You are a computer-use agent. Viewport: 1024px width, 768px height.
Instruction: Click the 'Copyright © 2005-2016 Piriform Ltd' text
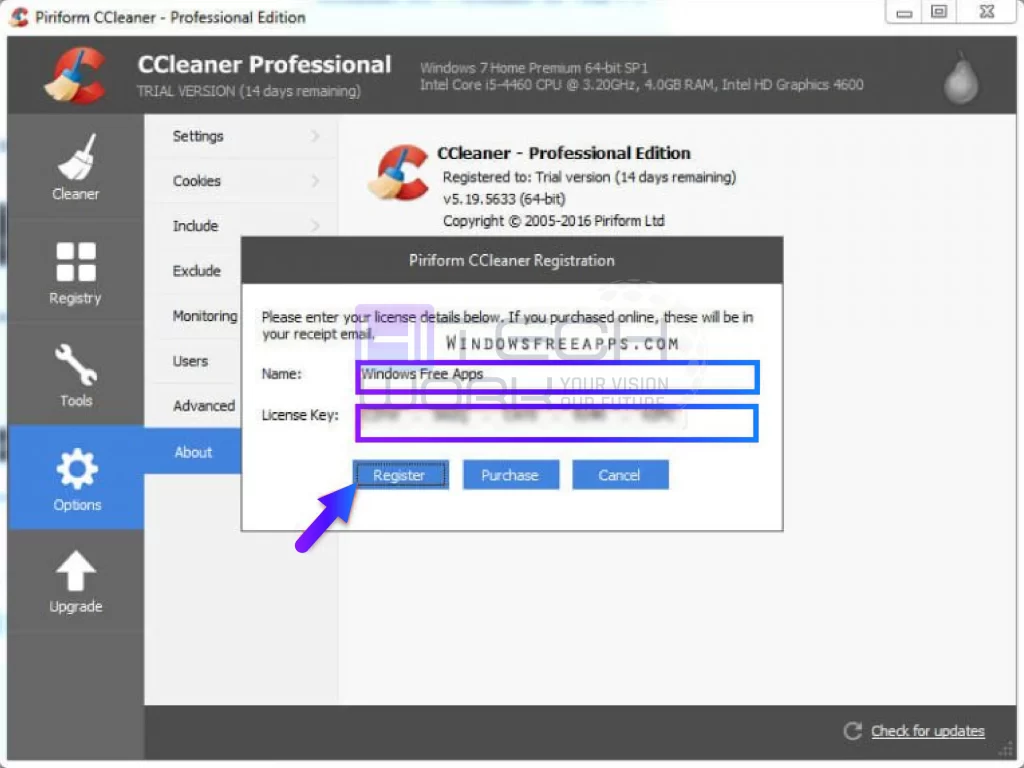coord(553,221)
